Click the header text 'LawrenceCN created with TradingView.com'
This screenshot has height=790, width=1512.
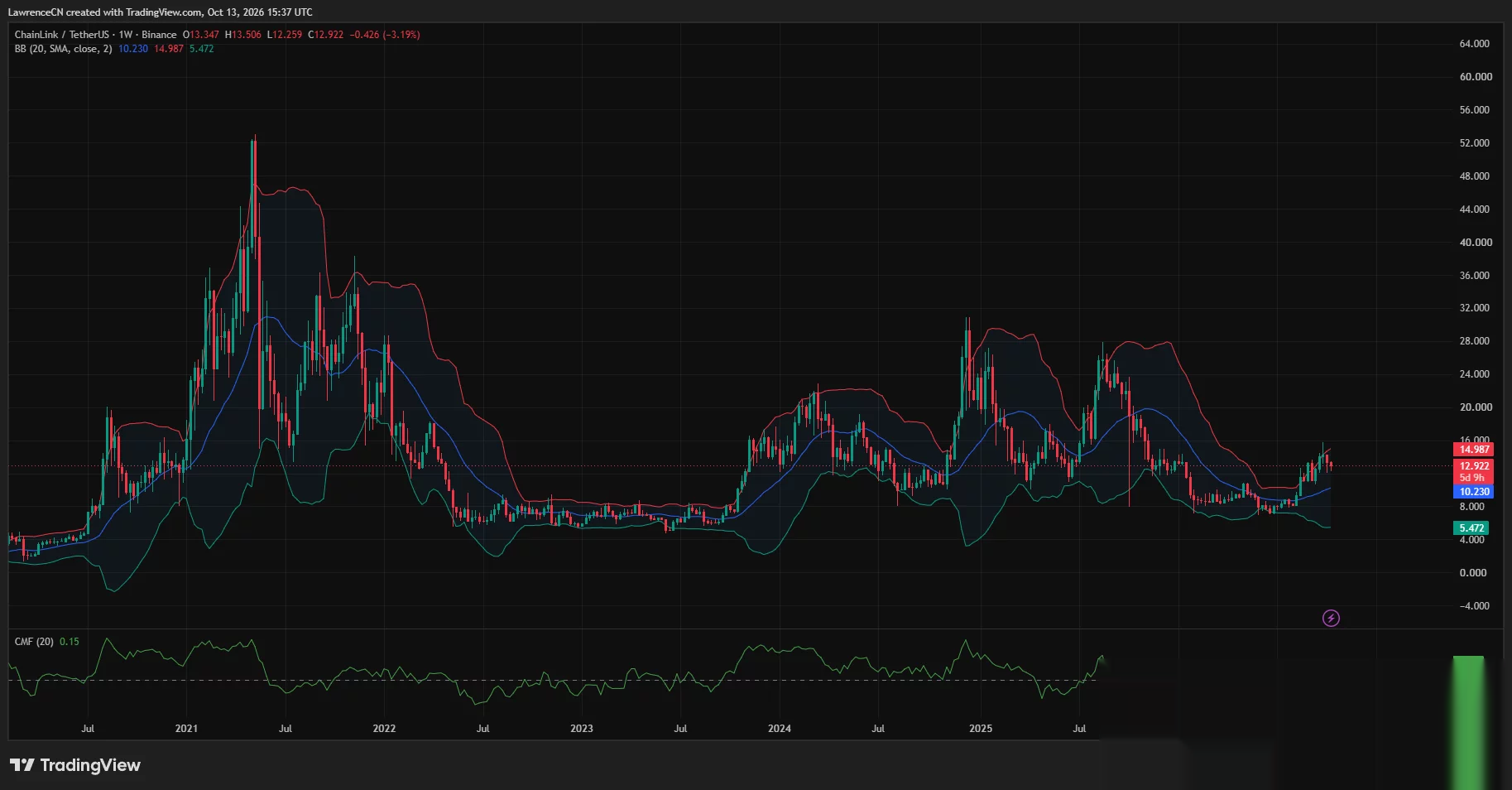[x=105, y=12]
